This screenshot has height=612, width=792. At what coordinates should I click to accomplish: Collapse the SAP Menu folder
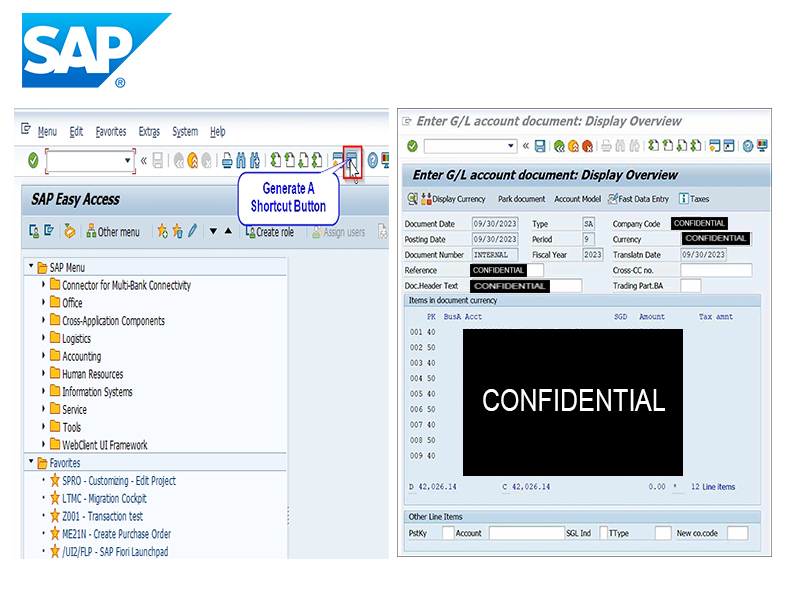tap(31, 266)
